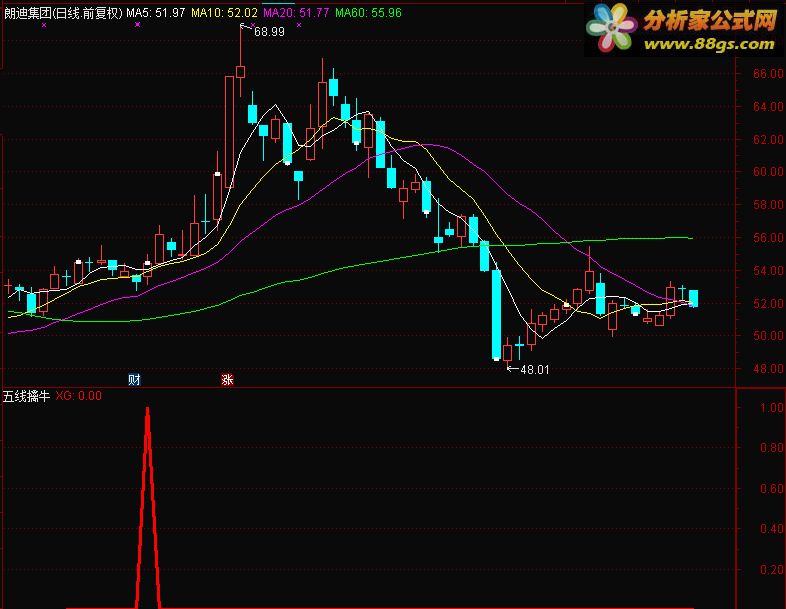The image size is (786, 609).
Task: Select the MA20: 51.77 label
Action: coord(296,13)
